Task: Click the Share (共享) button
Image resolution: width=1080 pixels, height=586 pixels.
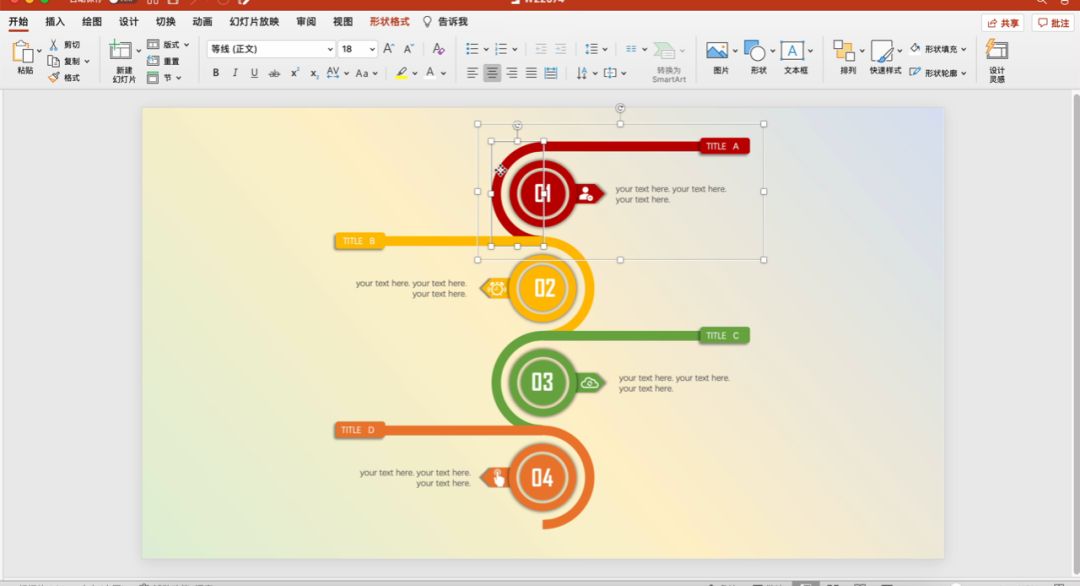Action: (x=1003, y=23)
